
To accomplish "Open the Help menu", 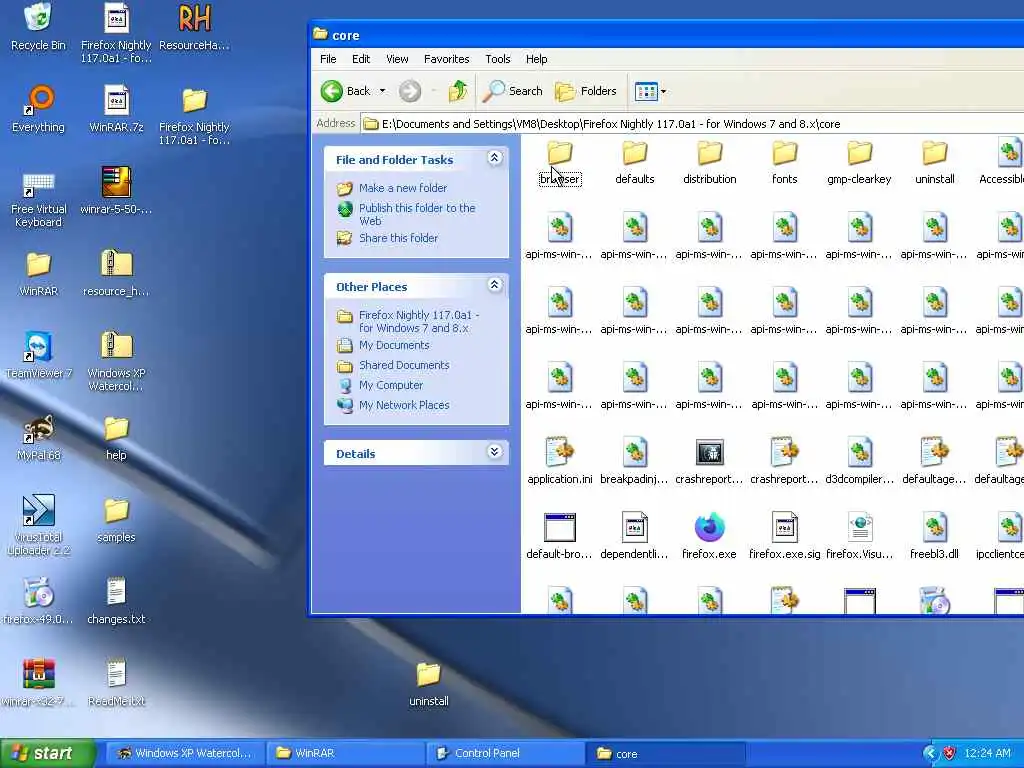I will coord(536,59).
